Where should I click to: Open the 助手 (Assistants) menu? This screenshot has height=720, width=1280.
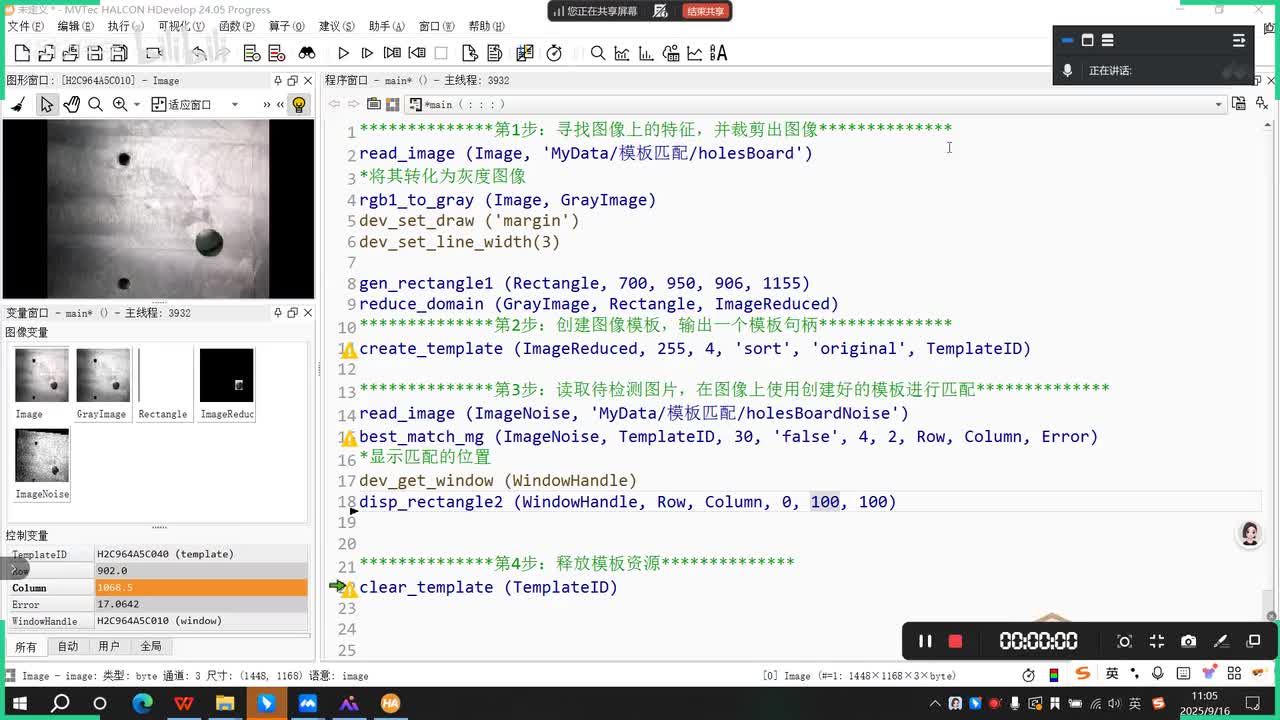(386, 26)
